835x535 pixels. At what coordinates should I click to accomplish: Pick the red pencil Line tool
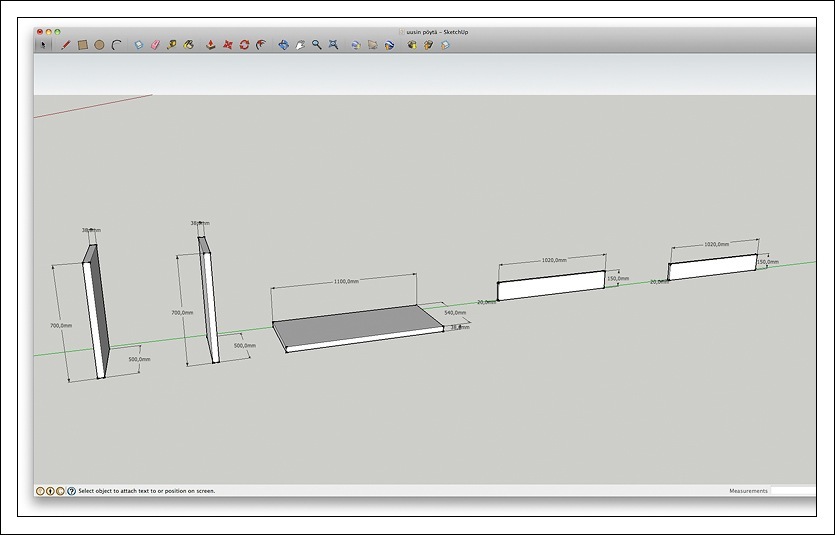pyautogui.click(x=66, y=45)
